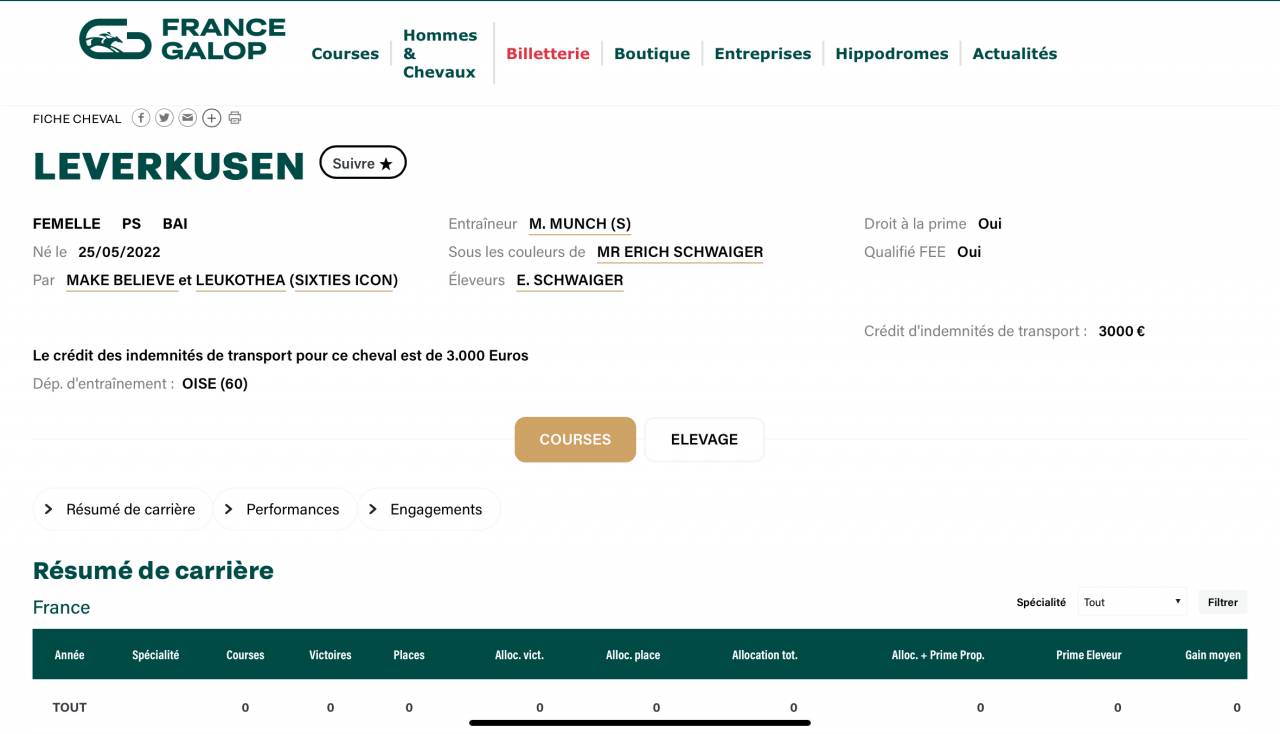Viewport: 1280px width, 734px height.
Task: Share the horse page on Twitter
Action: click(164, 118)
